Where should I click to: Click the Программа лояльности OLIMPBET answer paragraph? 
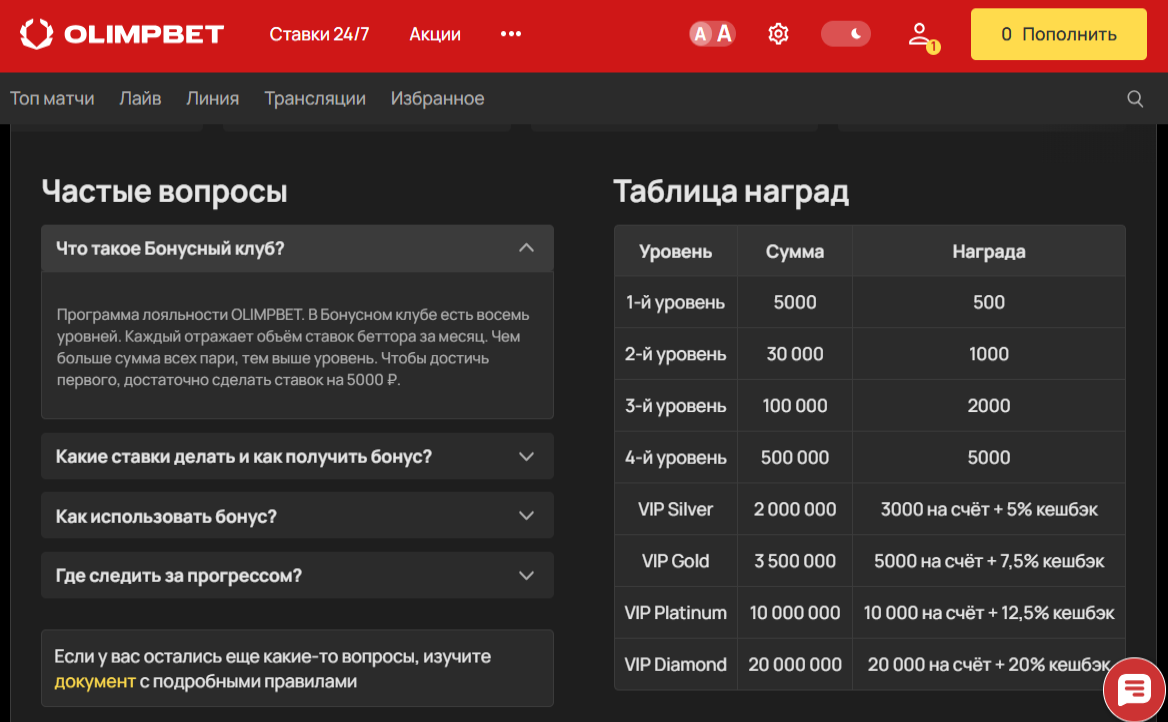tap(293, 347)
